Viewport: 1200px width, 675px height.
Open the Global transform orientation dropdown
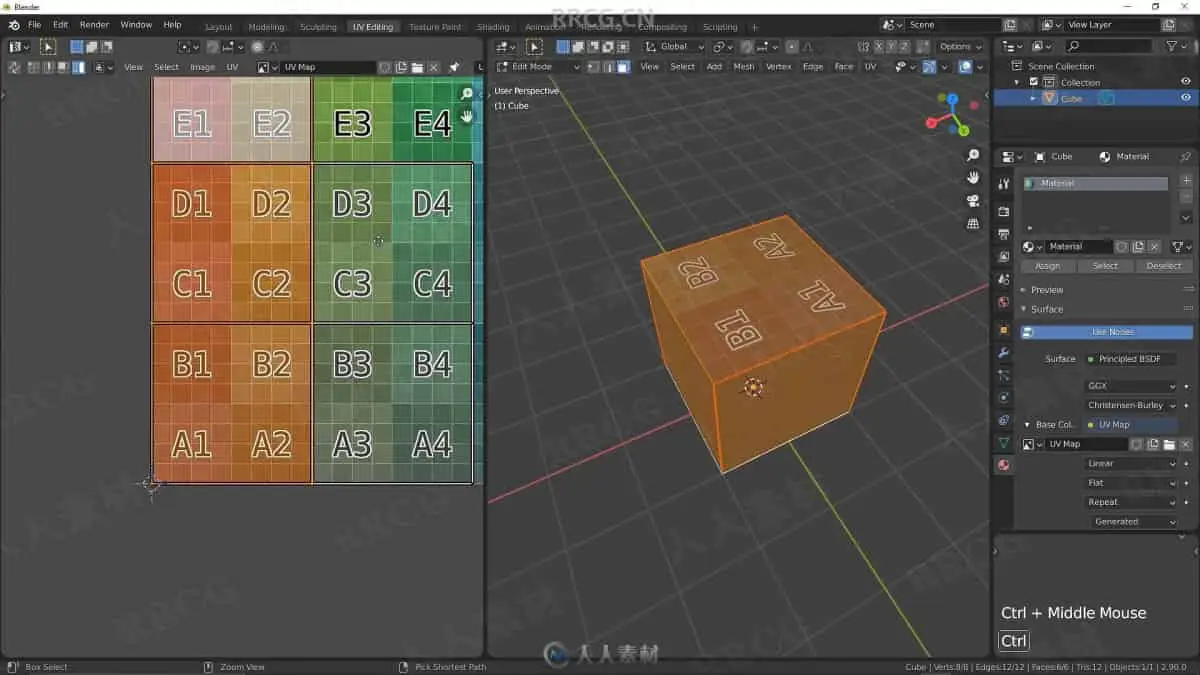(675, 47)
